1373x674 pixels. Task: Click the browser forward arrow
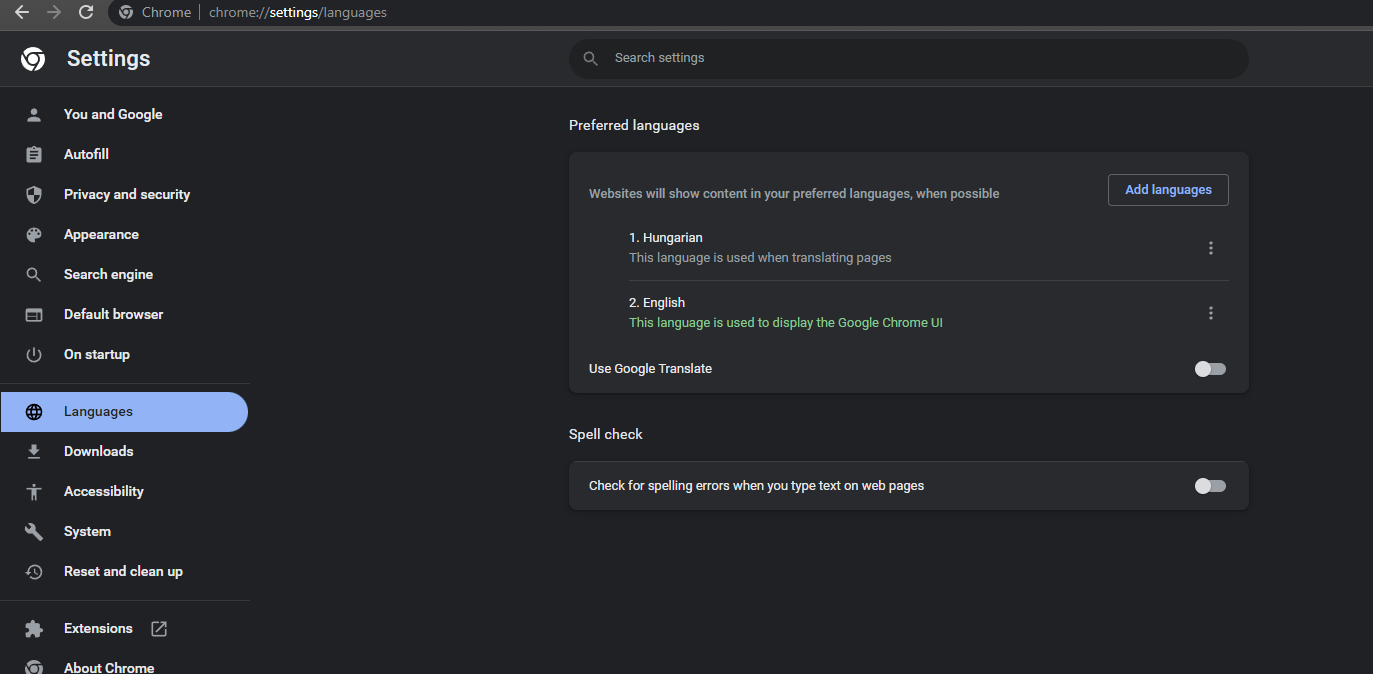54,12
